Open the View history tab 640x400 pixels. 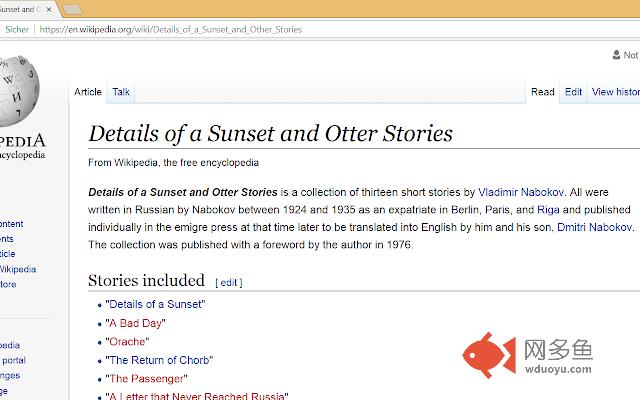click(616, 92)
